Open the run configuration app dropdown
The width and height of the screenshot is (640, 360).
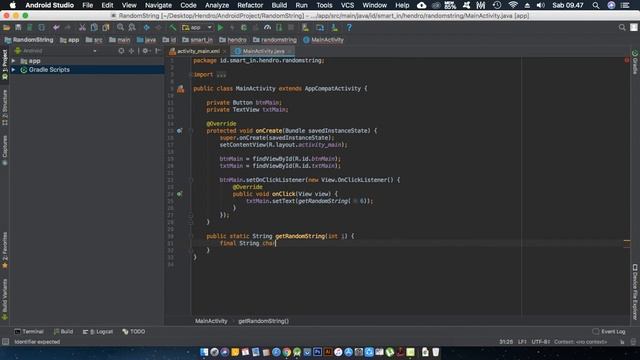198,27
